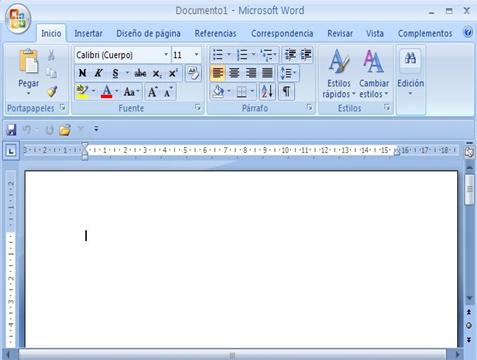
Task: Apply the red font color swatch
Action: 106,91
